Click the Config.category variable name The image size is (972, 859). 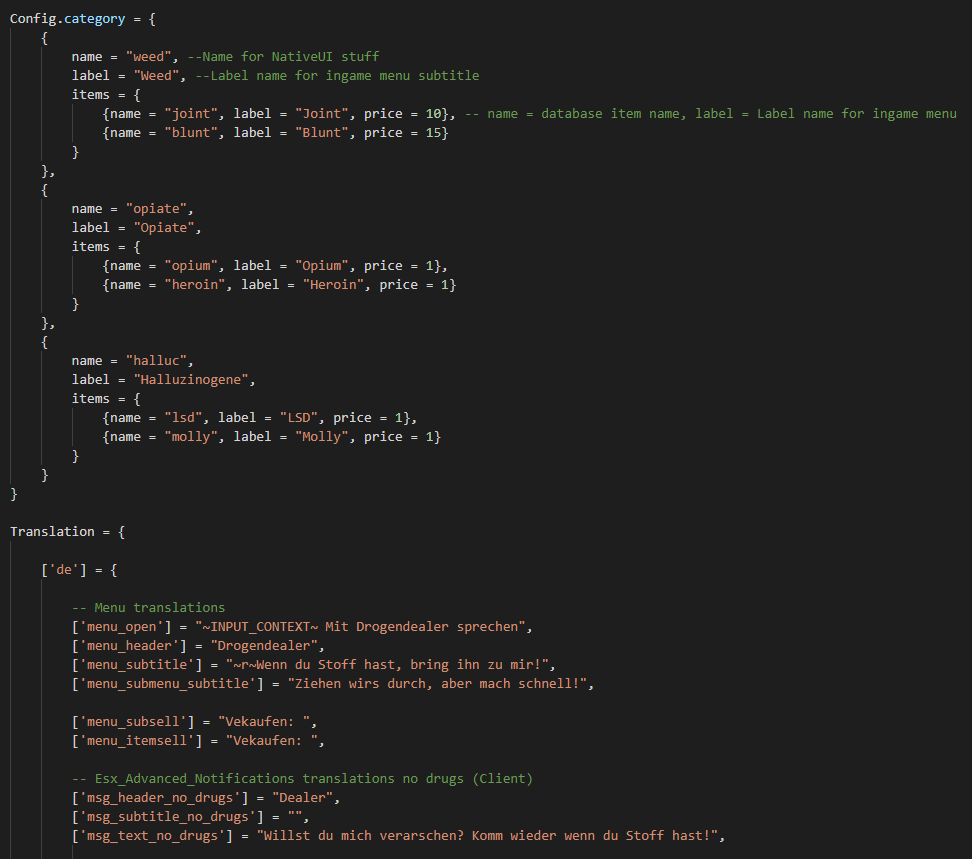coord(67,19)
